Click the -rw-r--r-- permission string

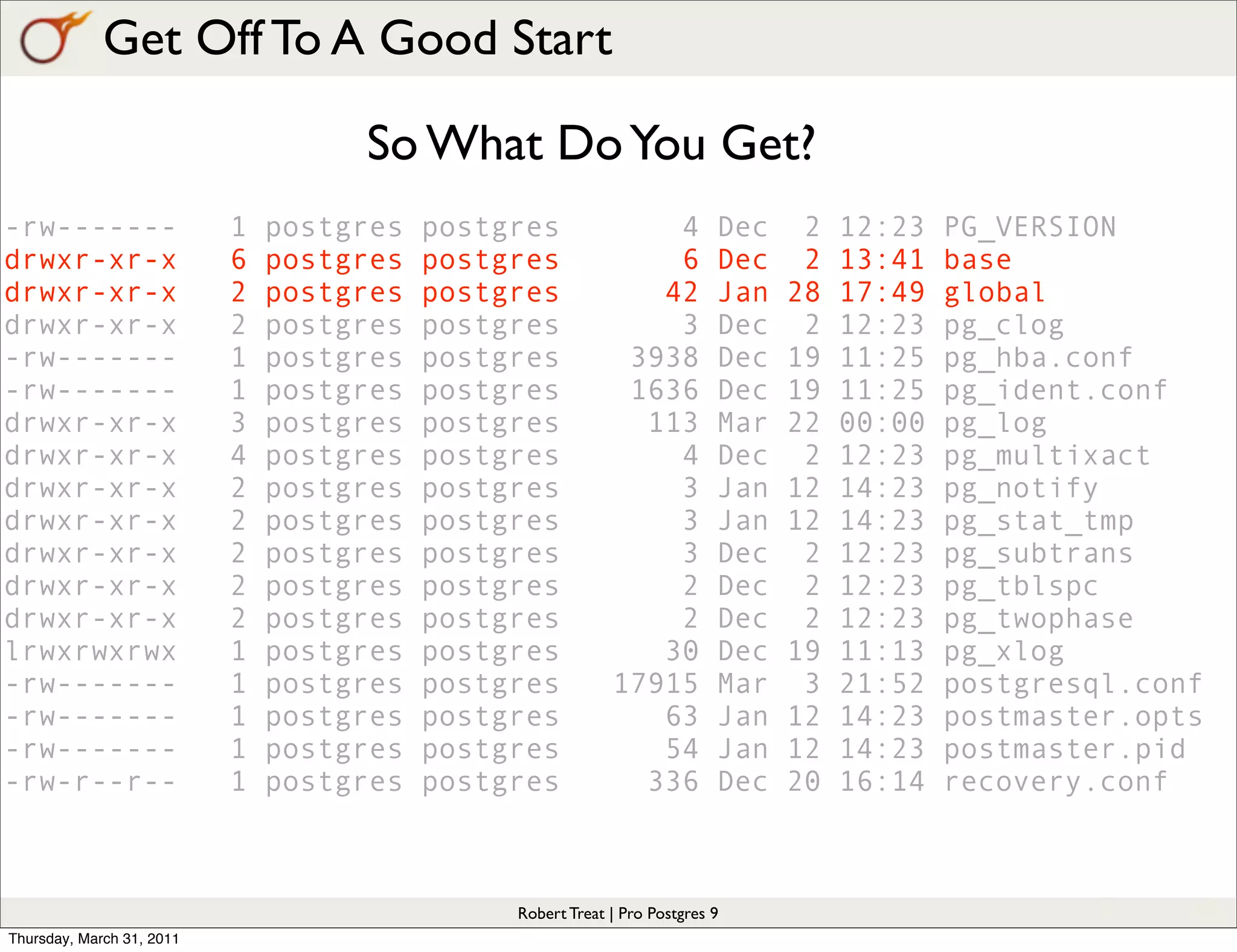click(x=91, y=782)
